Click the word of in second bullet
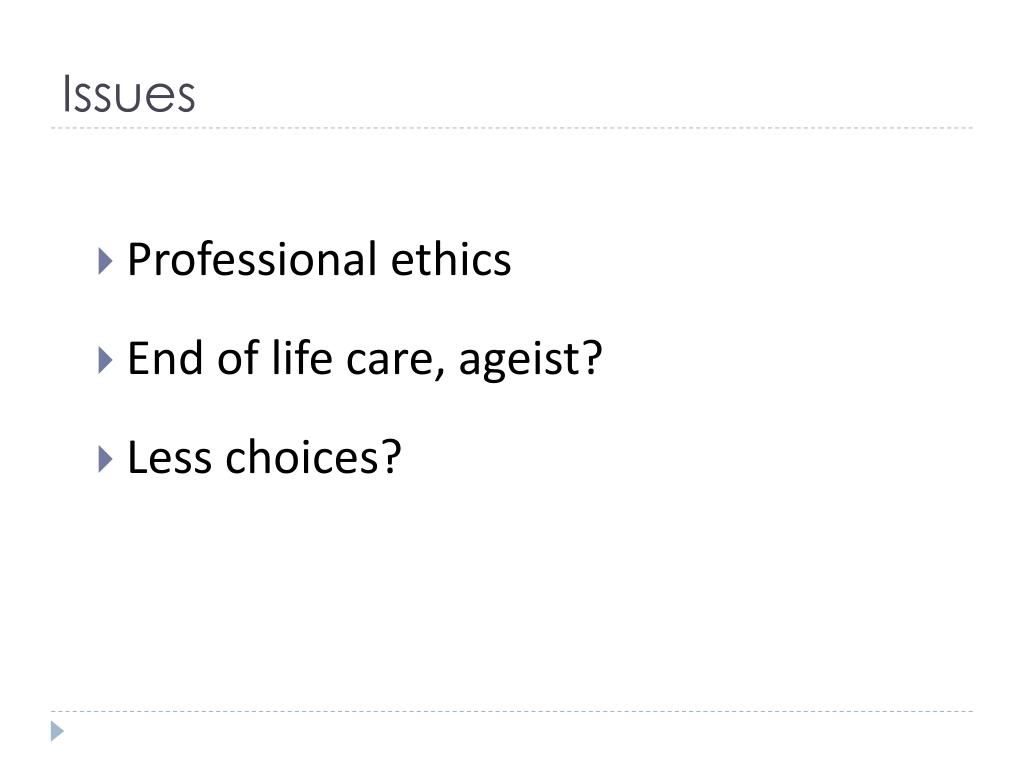Viewport: 1024px width, 768px height. pos(238,358)
